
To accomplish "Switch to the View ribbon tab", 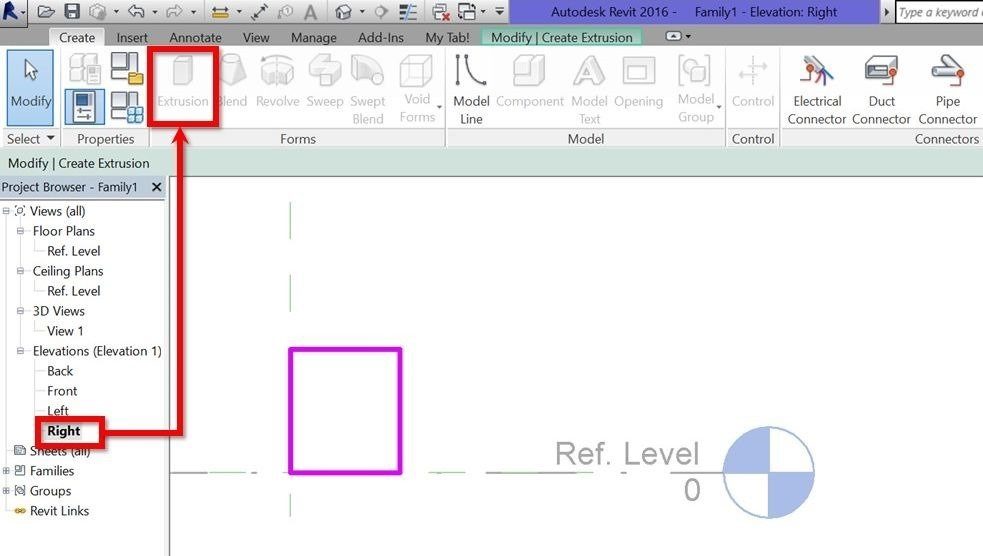I will (256, 38).
